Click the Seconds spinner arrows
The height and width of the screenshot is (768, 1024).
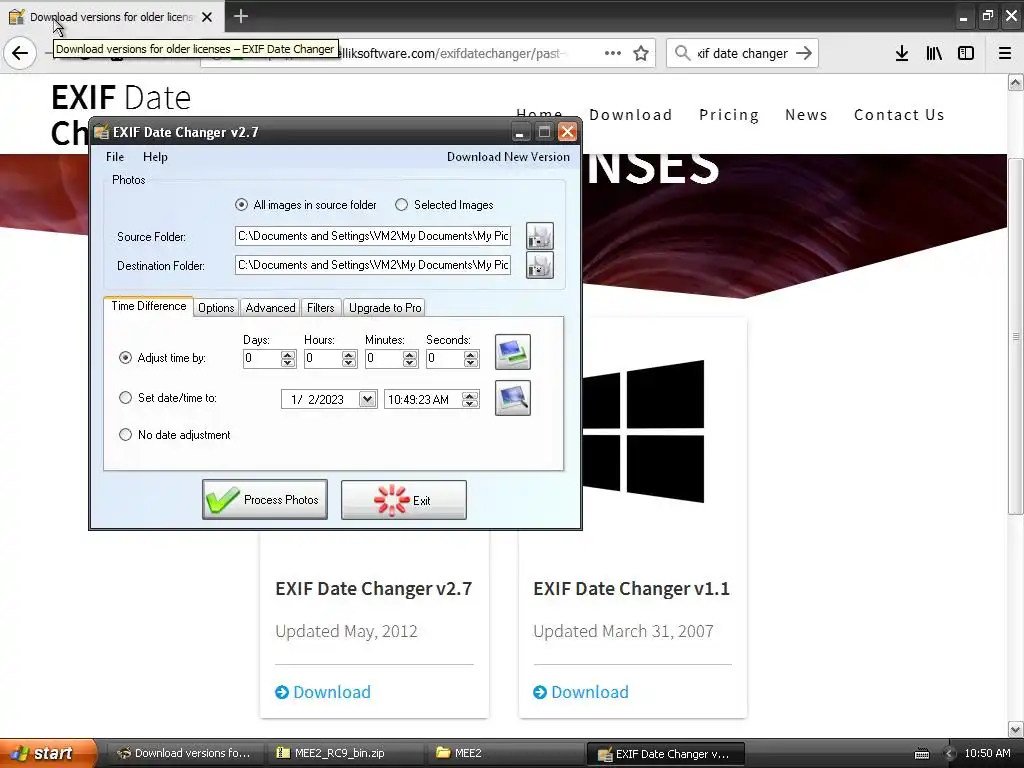coord(471,359)
